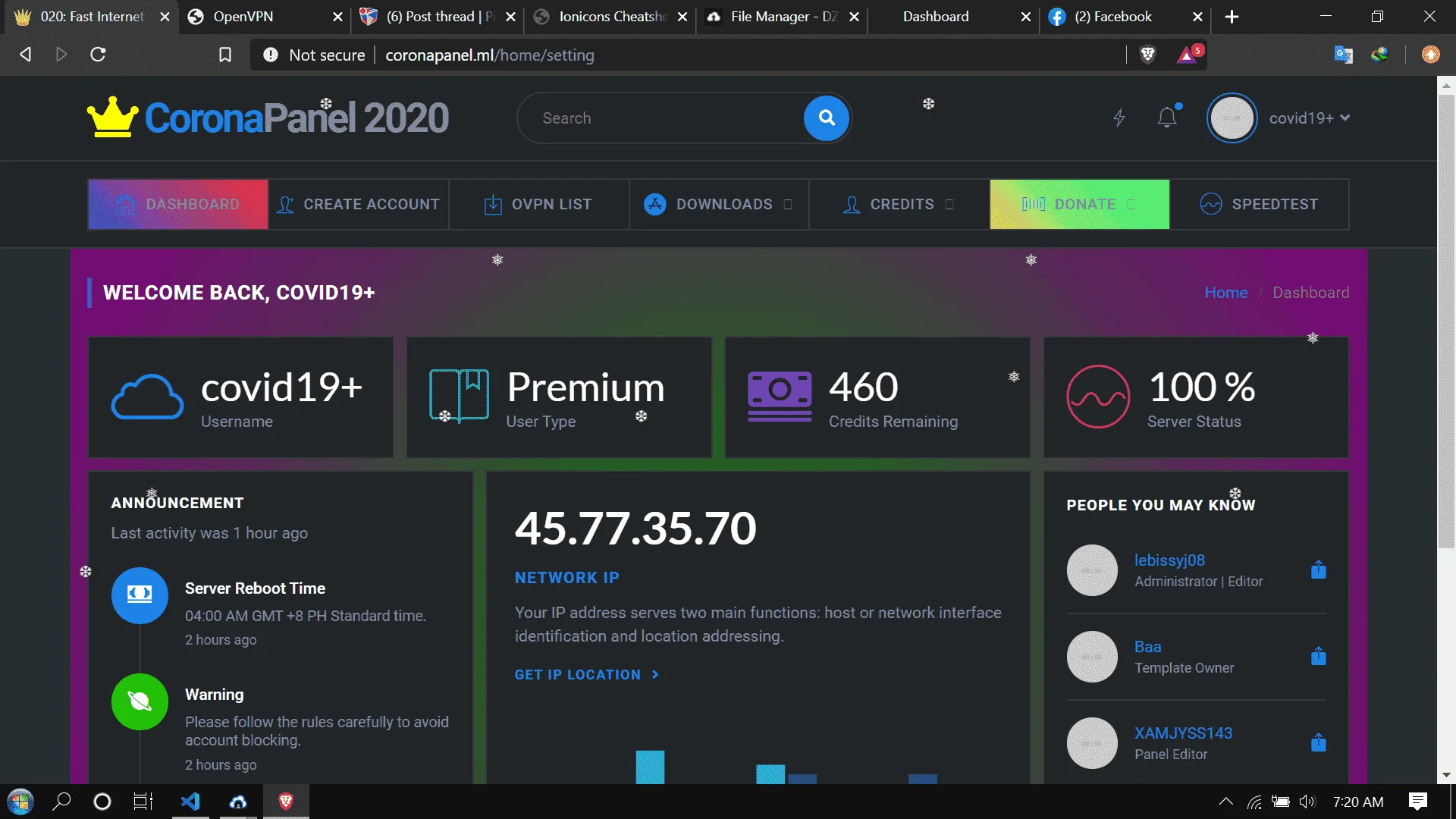Expand the DOWNLOADS menu
This screenshot has width=1456, height=819.
[x=719, y=204]
